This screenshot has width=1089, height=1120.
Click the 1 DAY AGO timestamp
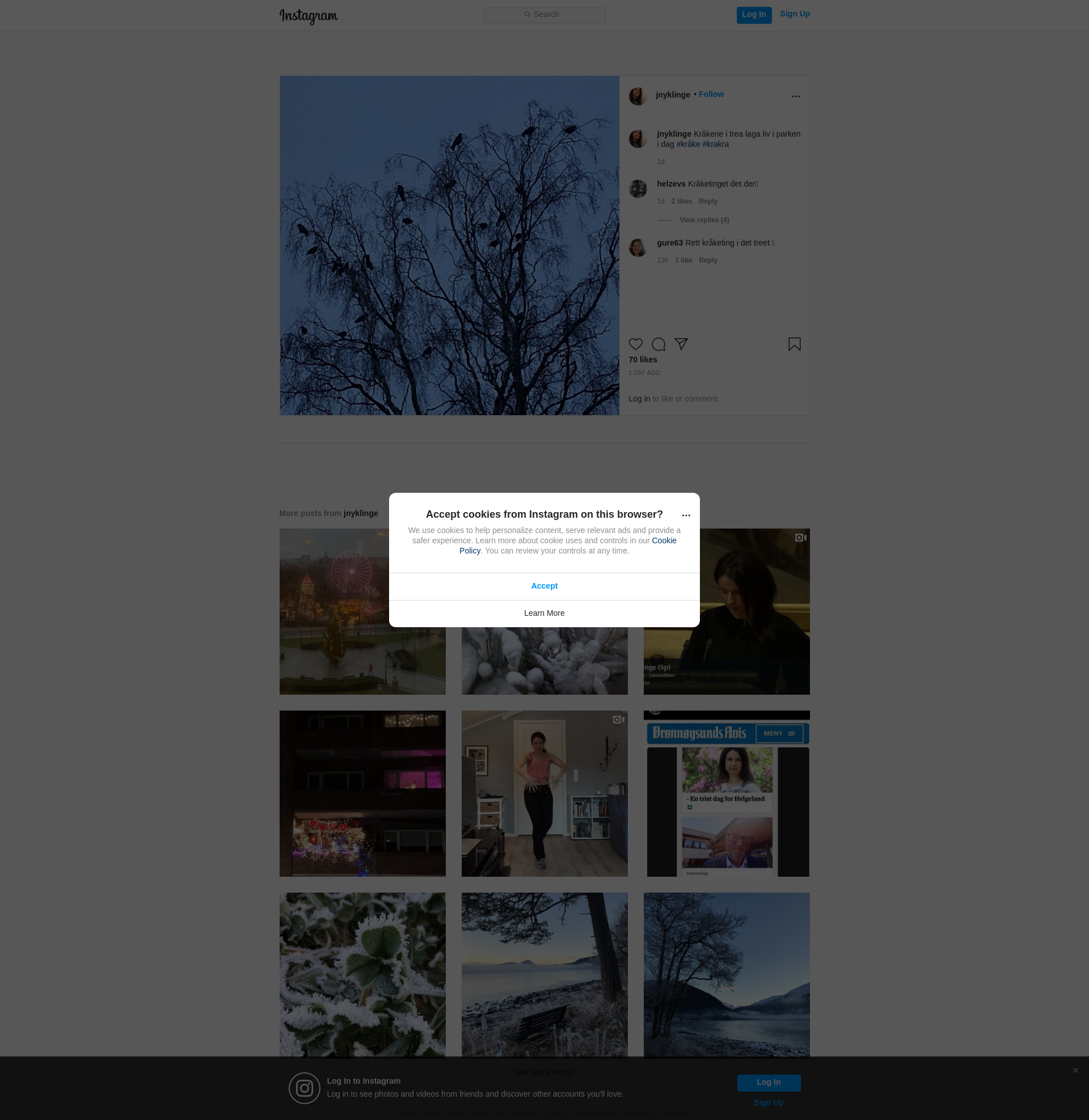click(644, 373)
